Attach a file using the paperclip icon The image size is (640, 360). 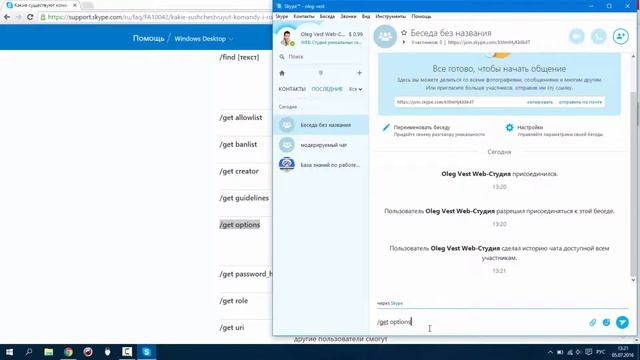pyautogui.click(x=592, y=322)
